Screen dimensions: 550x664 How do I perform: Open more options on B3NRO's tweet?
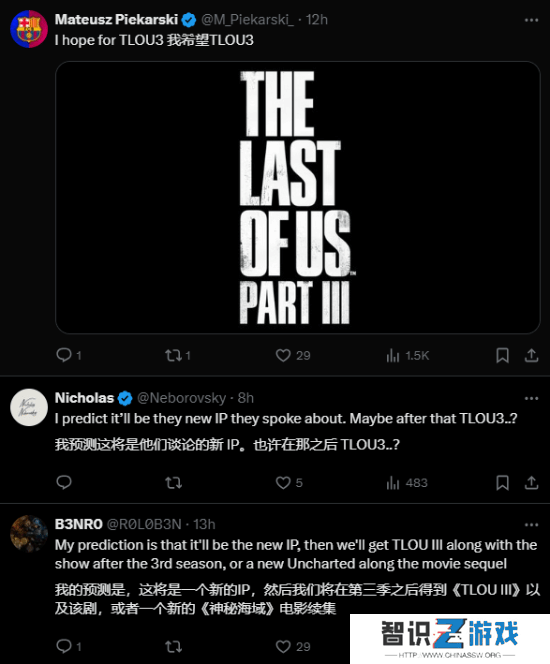pos(531,525)
